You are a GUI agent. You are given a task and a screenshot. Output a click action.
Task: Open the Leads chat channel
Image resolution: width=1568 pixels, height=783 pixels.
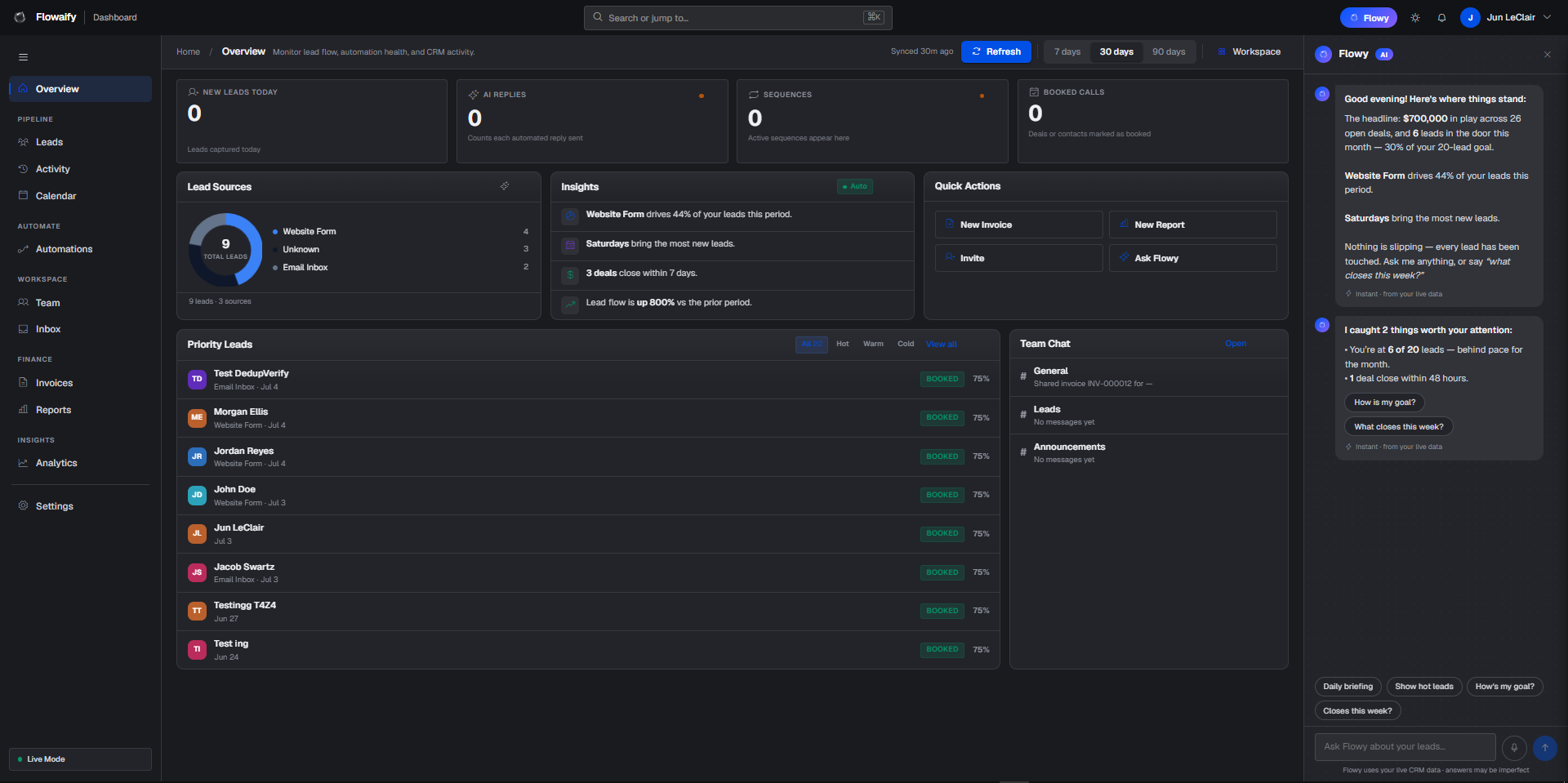pos(1149,416)
